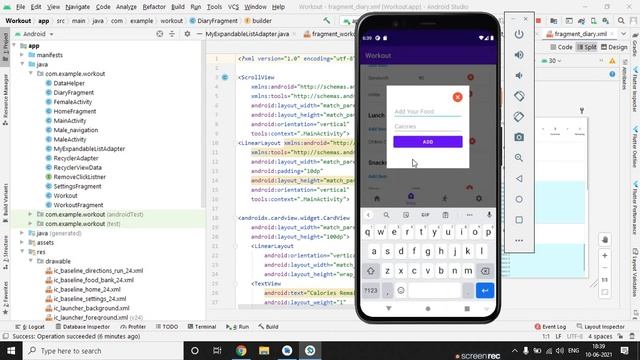Click the emulator overview square button
The image size is (640, 360).
(x=519, y=220)
